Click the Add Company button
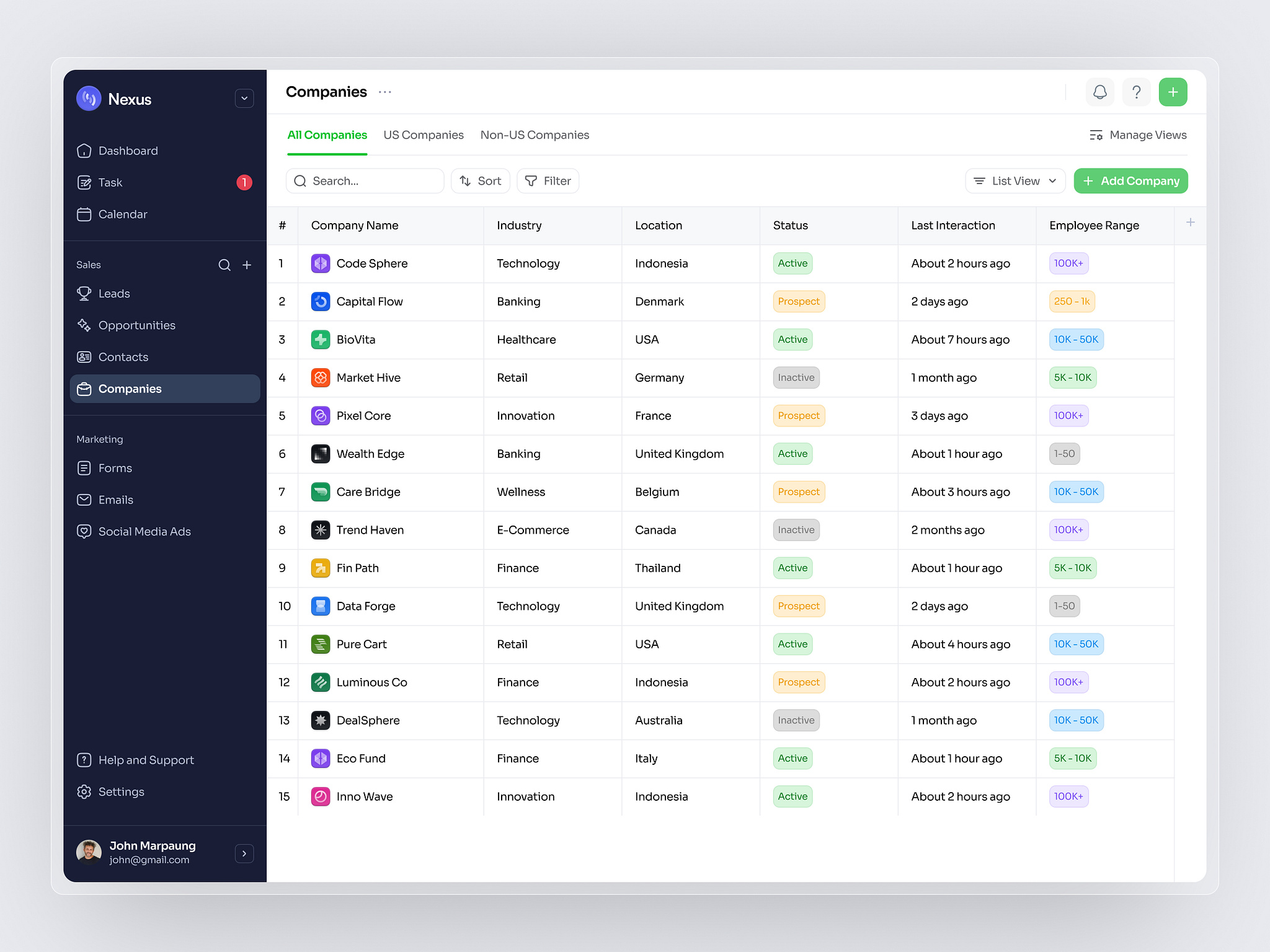Viewport: 1270px width, 952px height. (1130, 180)
